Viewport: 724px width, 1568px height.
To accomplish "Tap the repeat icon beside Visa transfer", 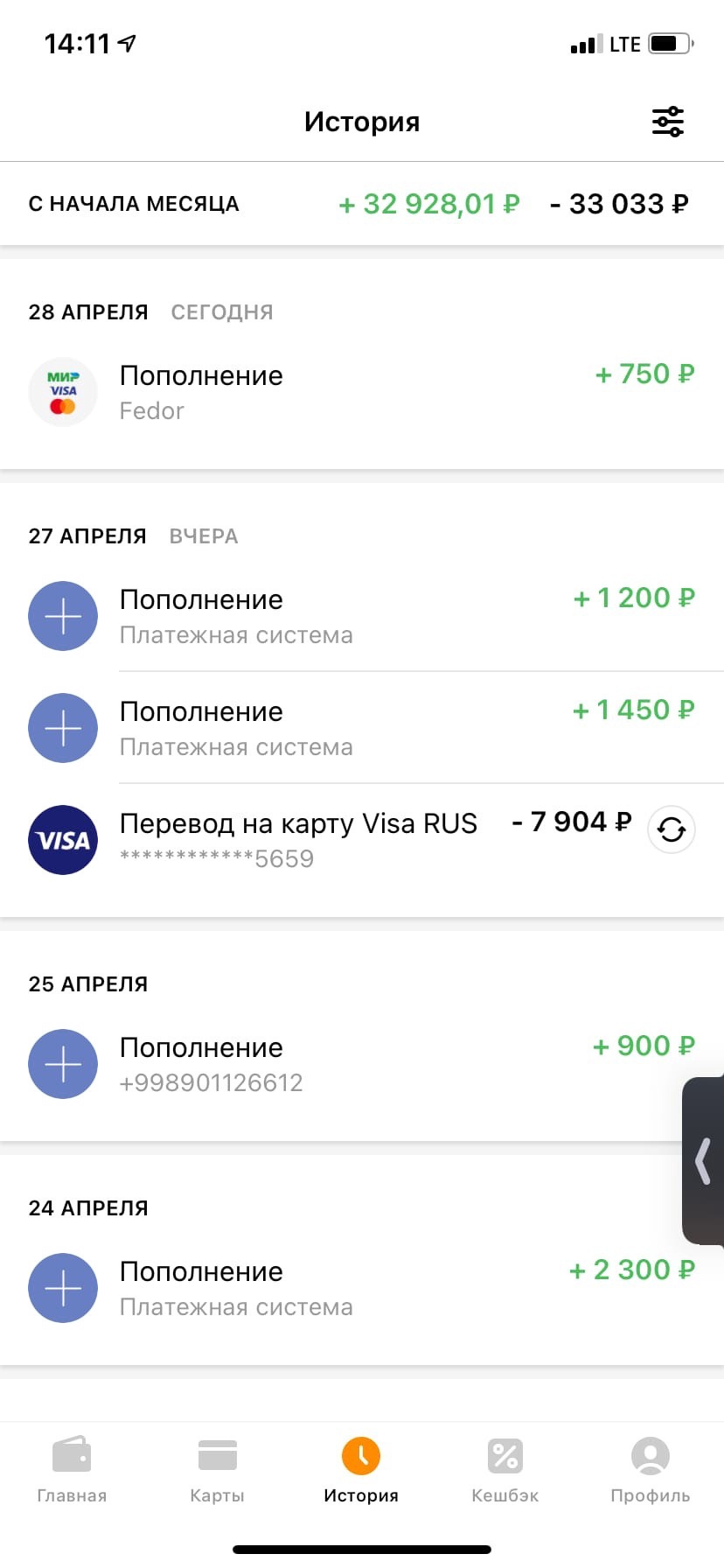I will point(672,829).
